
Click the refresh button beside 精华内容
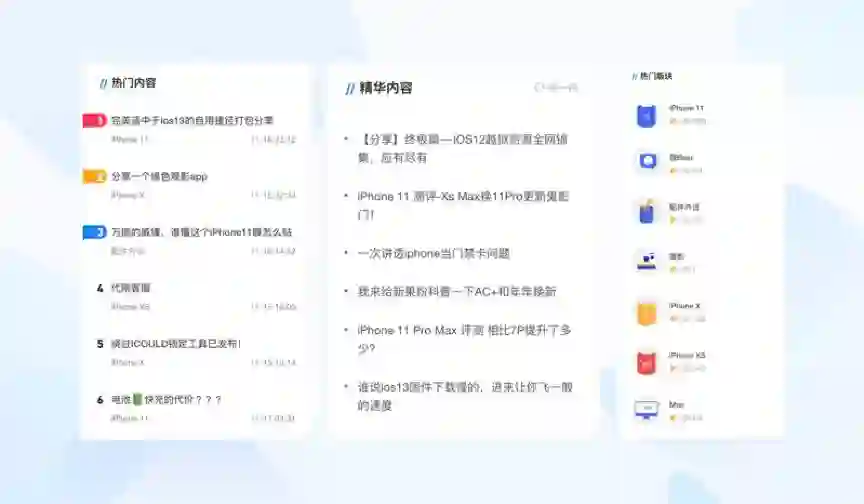pyautogui.click(x=556, y=87)
